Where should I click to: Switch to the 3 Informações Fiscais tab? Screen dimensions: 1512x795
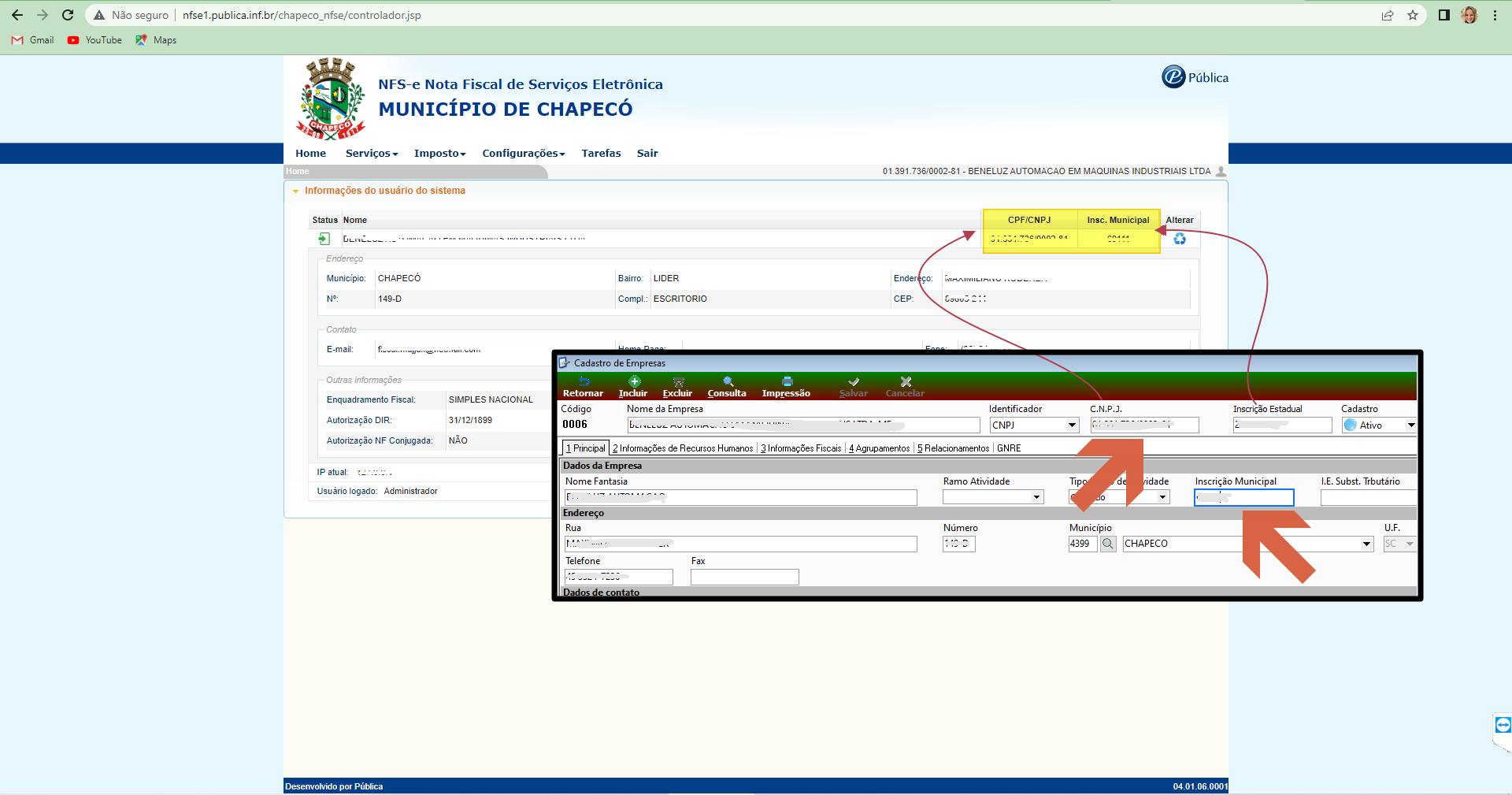pyautogui.click(x=801, y=448)
